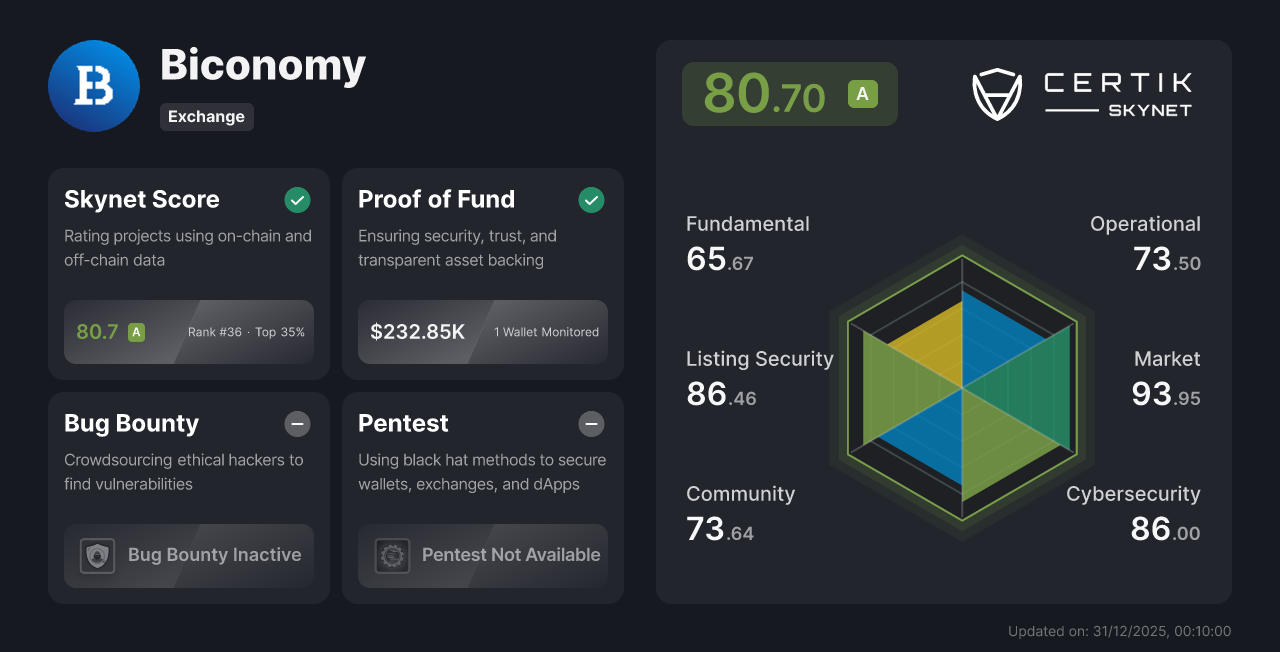The height and width of the screenshot is (652, 1280).
Task: Select the Market 93.95 category label
Action: (1166, 359)
